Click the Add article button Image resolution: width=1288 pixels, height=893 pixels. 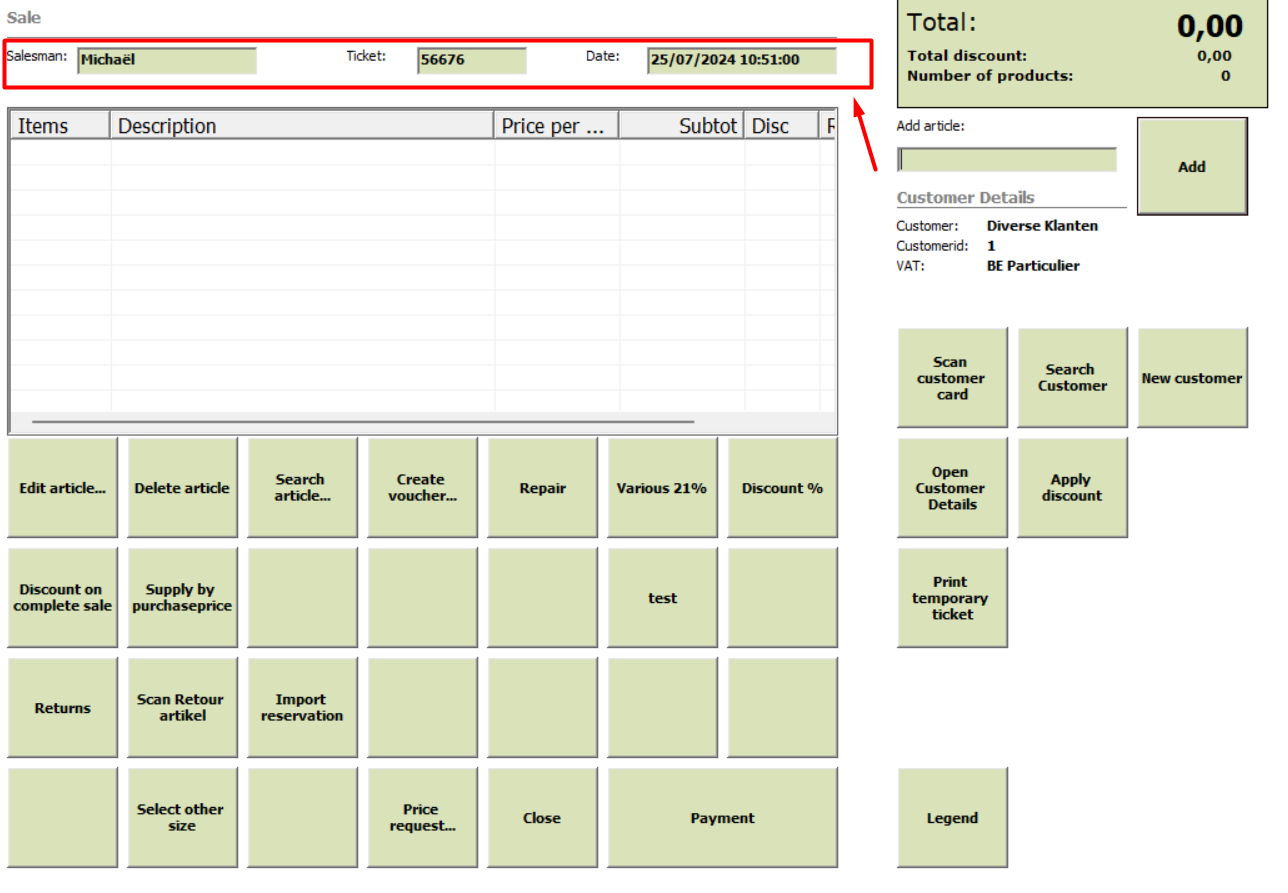pos(1193,167)
